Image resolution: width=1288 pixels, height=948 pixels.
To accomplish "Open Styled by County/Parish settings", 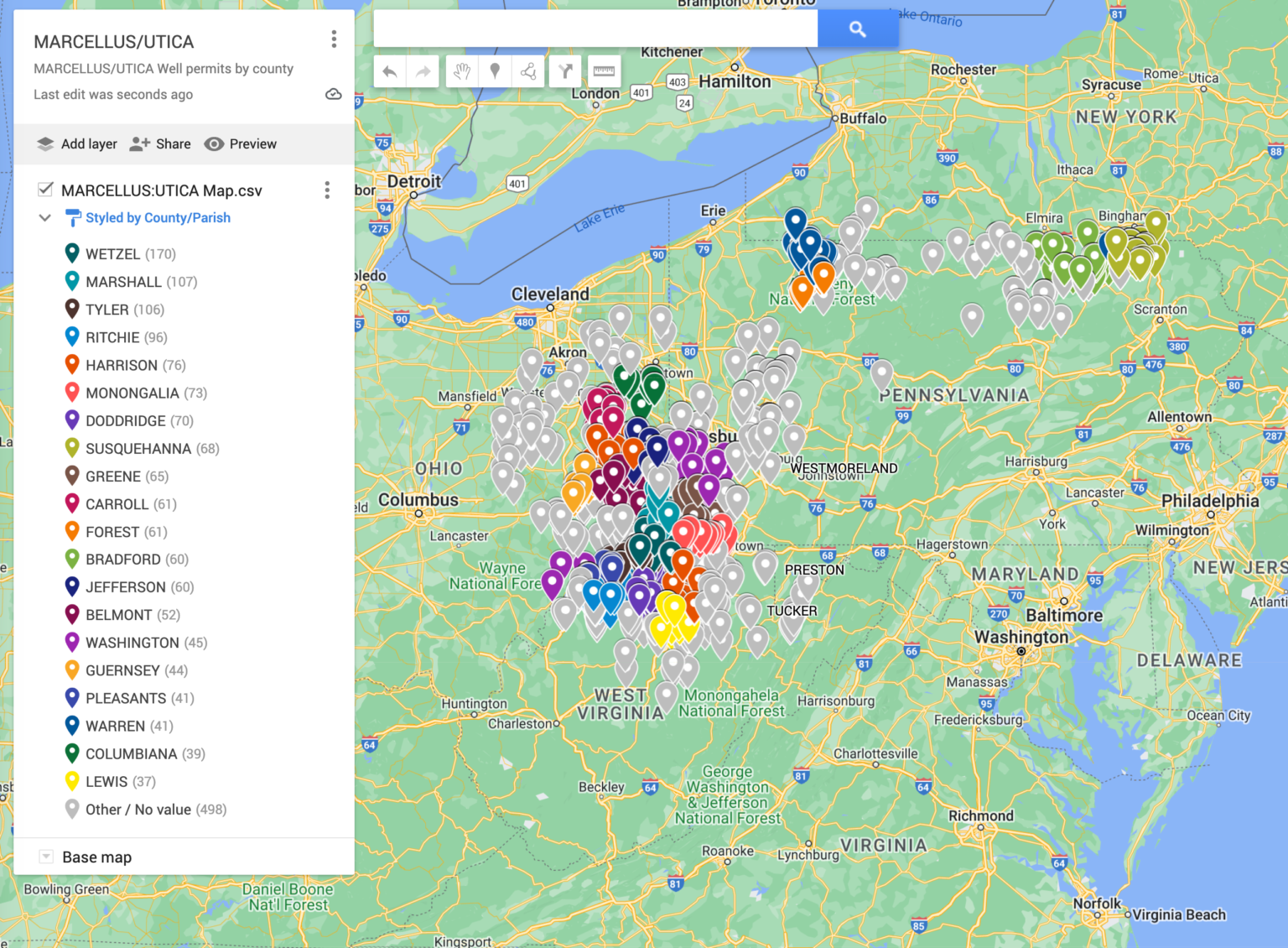I will tap(158, 217).
